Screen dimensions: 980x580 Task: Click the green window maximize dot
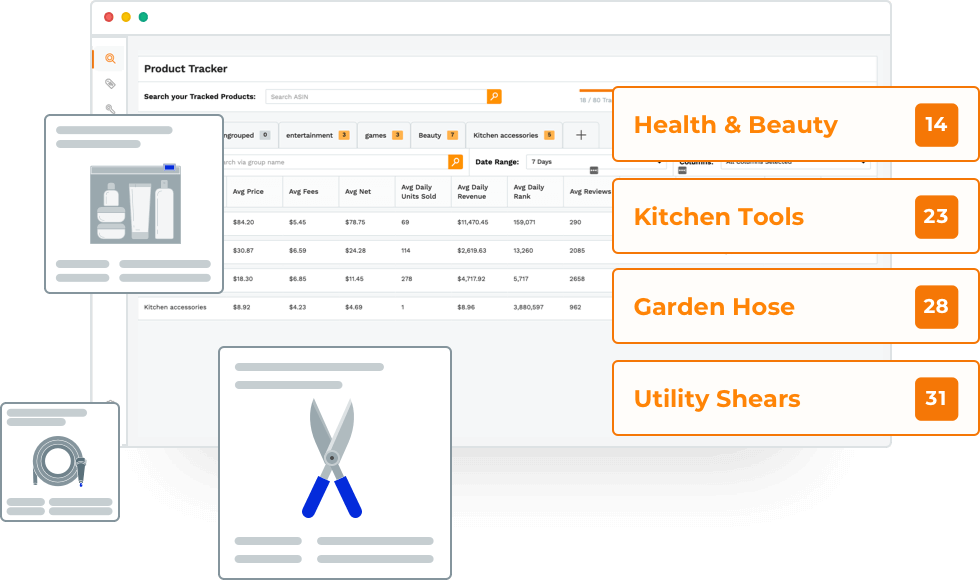click(143, 17)
